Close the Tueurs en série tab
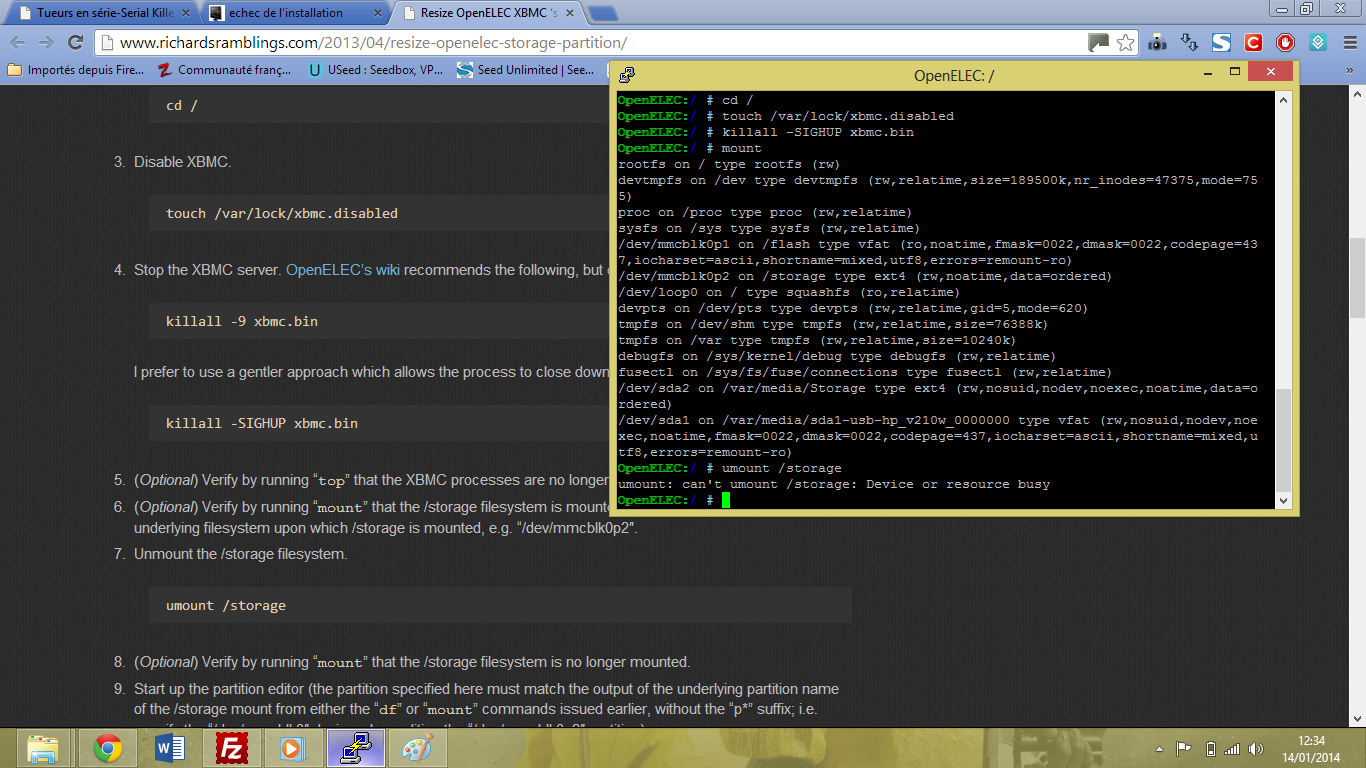The height and width of the screenshot is (768, 1366). pyautogui.click(x=185, y=14)
